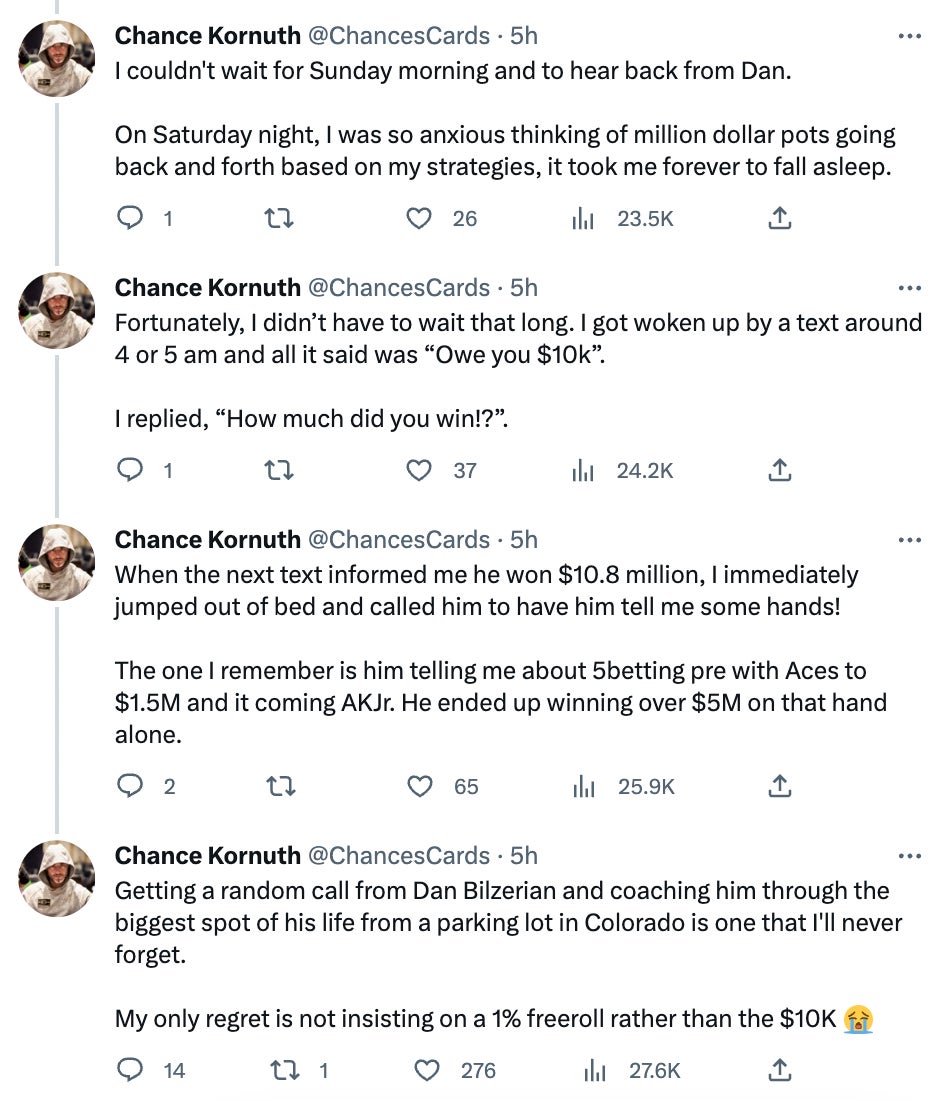Open more options on the last tweet
Viewport: 940px width, 1100px height.
909,856
